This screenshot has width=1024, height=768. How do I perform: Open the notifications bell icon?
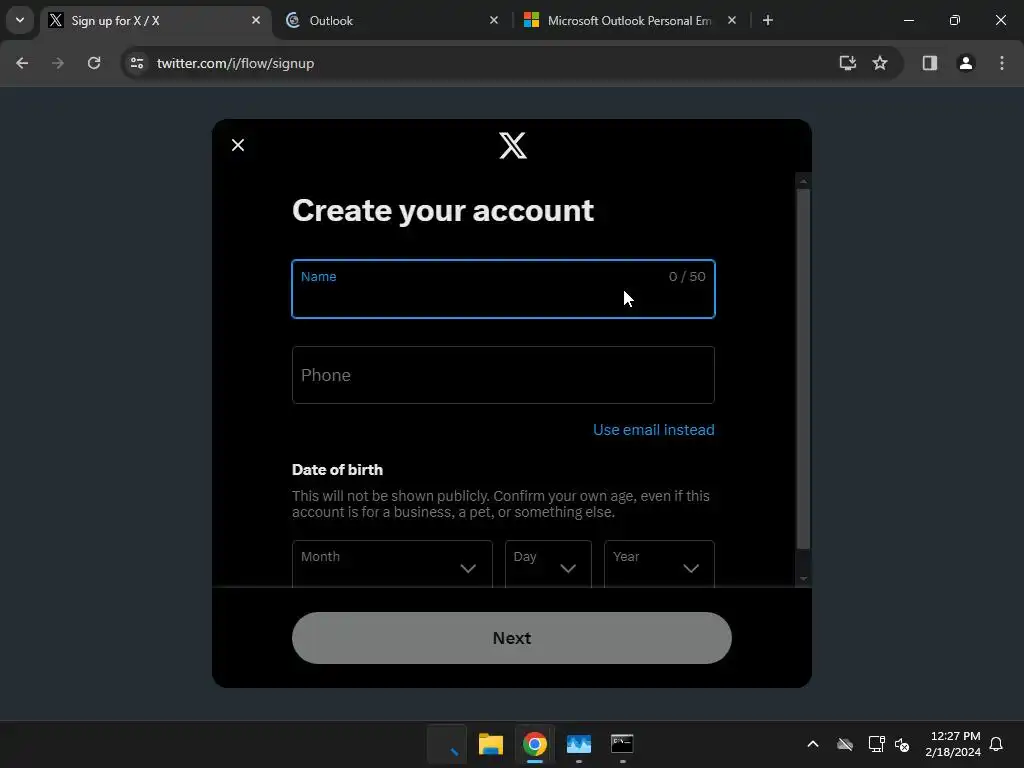click(x=997, y=744)
